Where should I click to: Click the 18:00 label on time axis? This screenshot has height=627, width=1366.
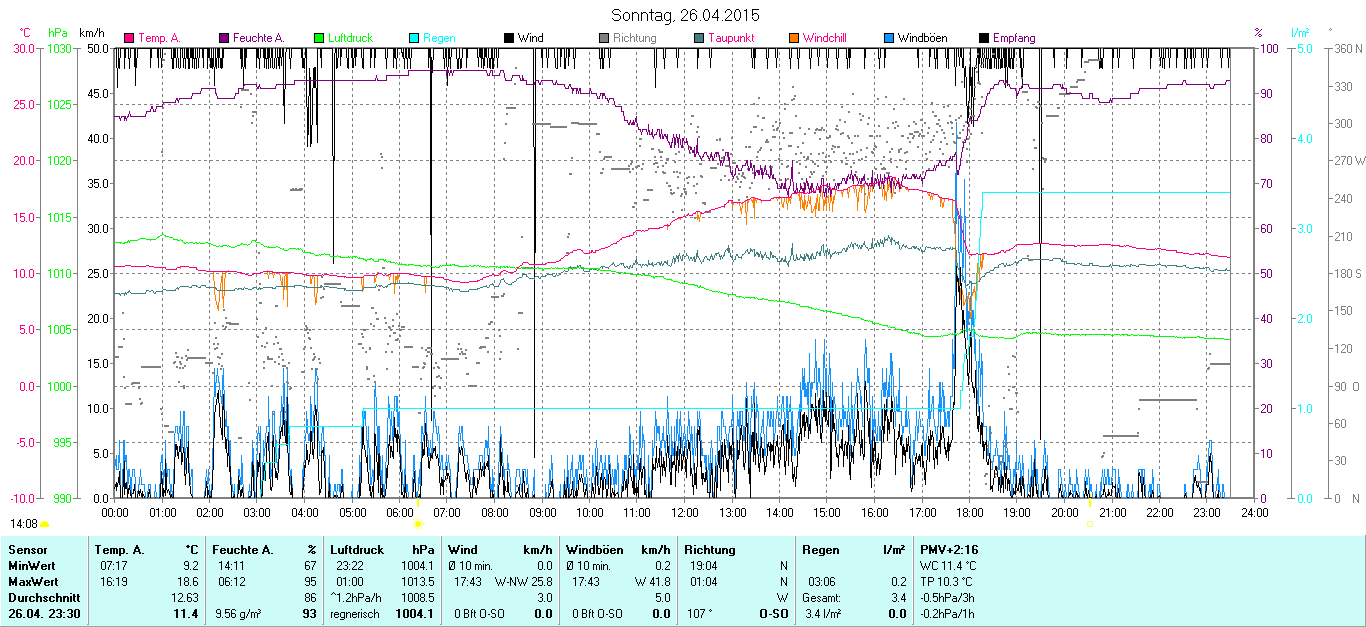[x=969, y=512]
